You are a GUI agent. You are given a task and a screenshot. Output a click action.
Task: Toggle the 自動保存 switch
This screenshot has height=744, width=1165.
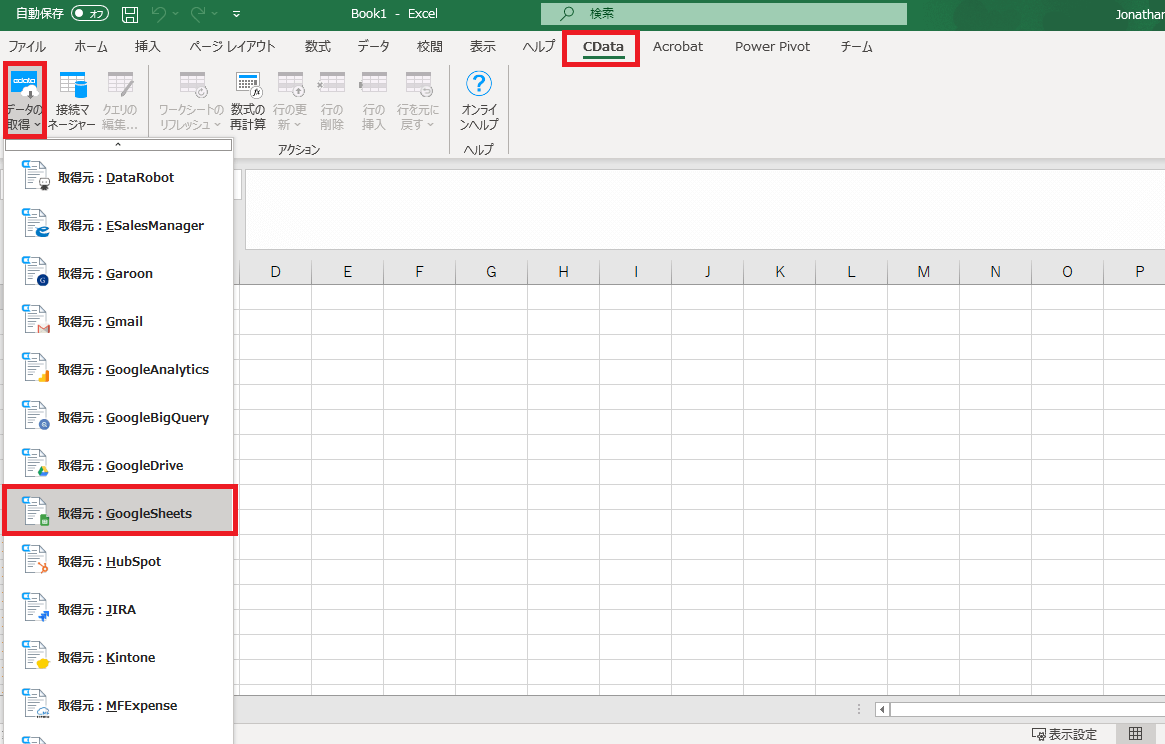(x=90, y=13)
